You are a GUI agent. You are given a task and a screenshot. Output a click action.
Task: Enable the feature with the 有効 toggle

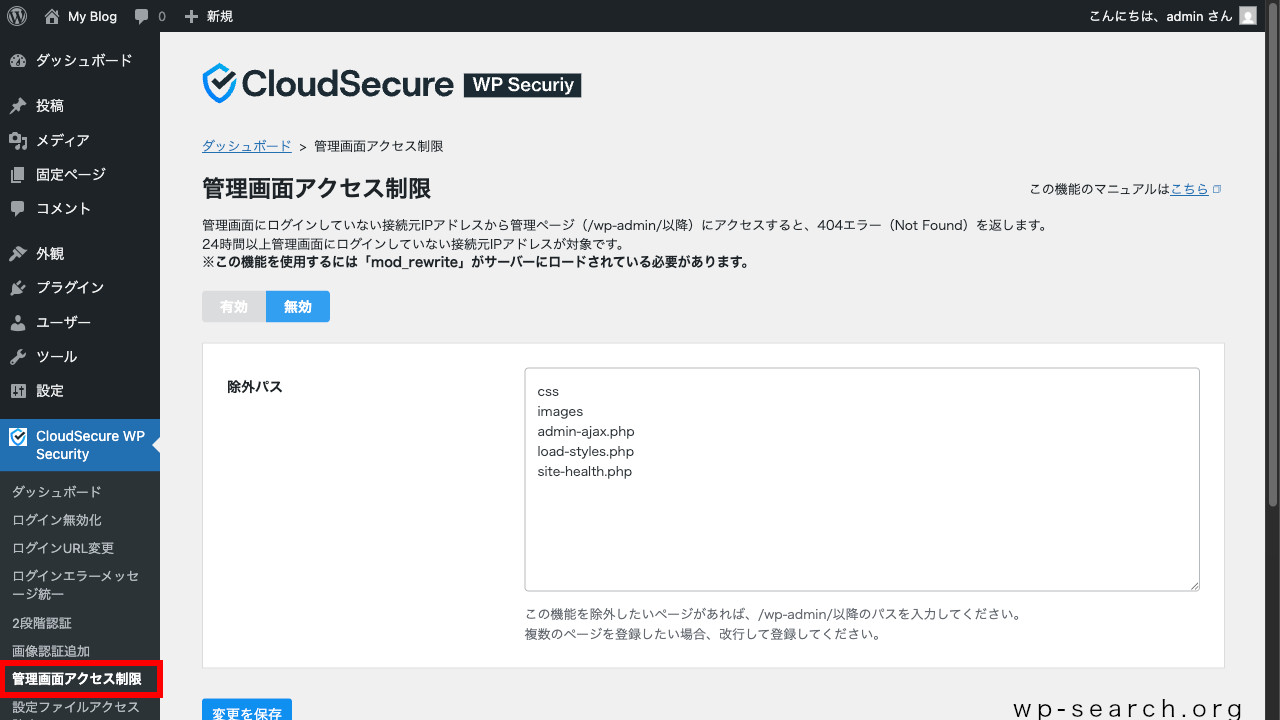[233, 306]
